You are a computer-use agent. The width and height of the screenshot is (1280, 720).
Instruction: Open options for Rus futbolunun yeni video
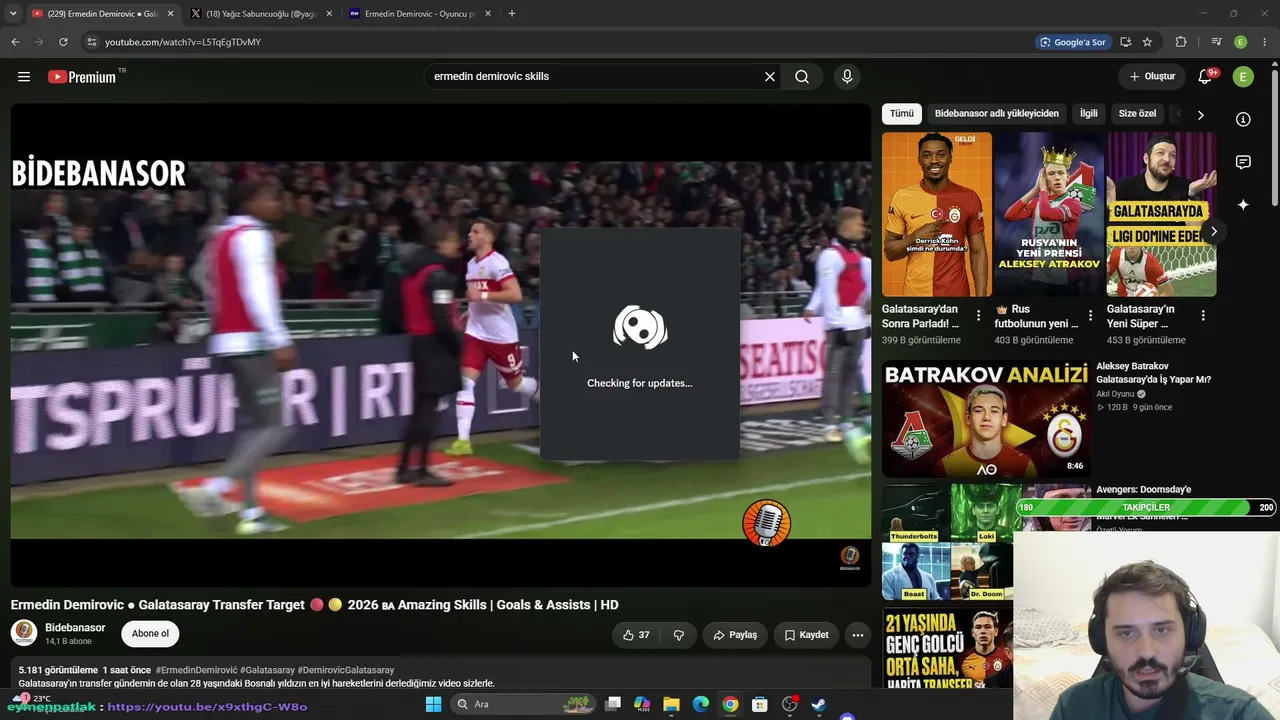tap(1091, 316)
